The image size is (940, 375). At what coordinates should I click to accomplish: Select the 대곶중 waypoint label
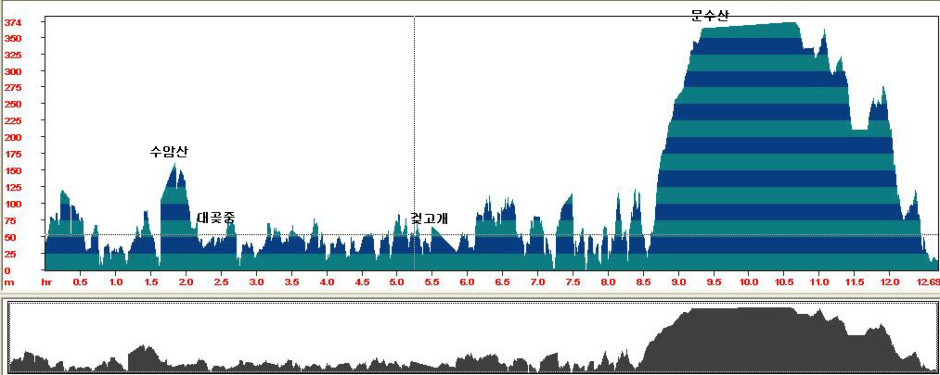point(216,218)
